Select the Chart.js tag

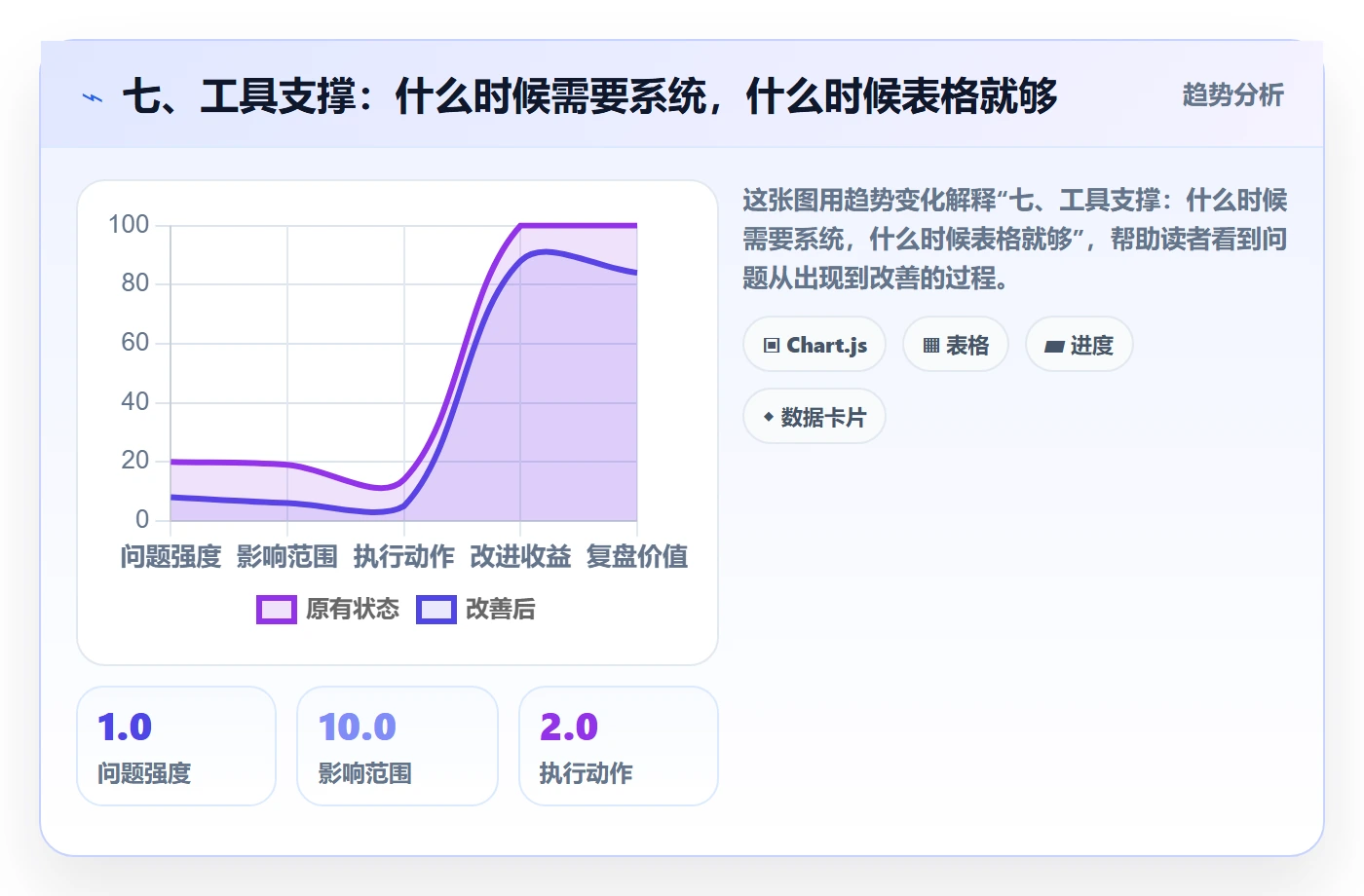(815, 345)
